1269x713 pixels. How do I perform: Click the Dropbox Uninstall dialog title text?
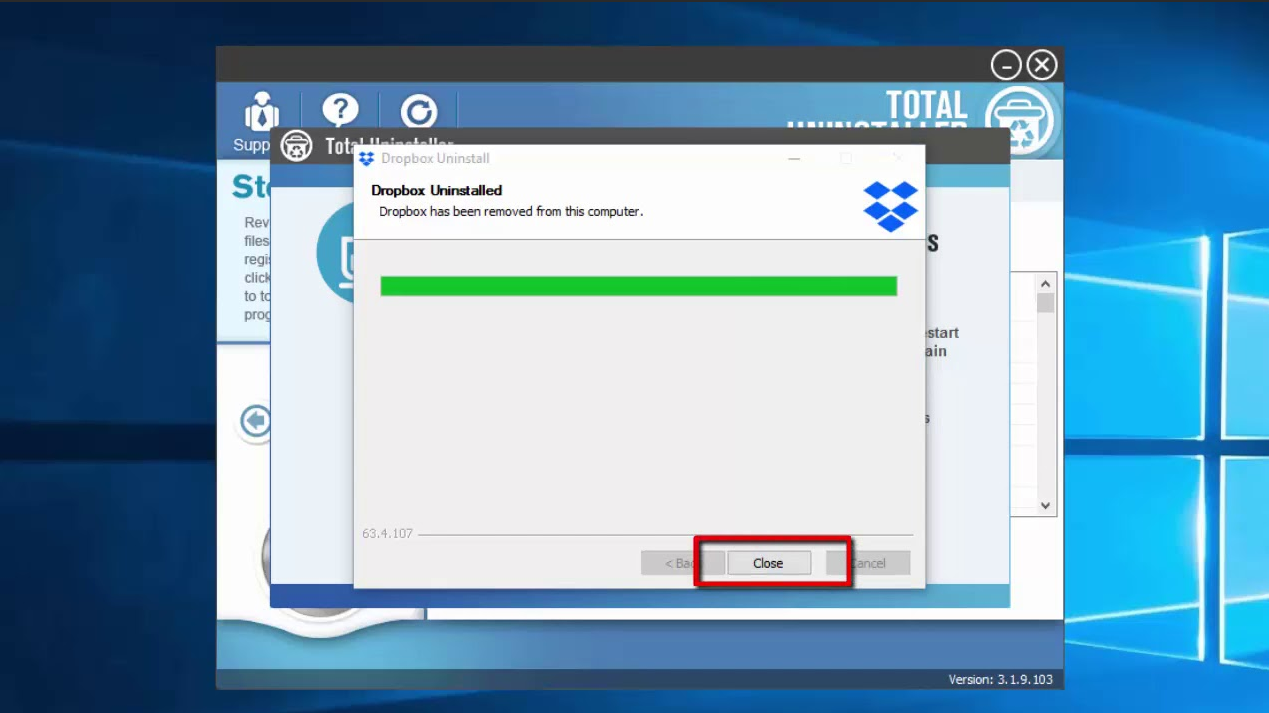coord(436,158)
